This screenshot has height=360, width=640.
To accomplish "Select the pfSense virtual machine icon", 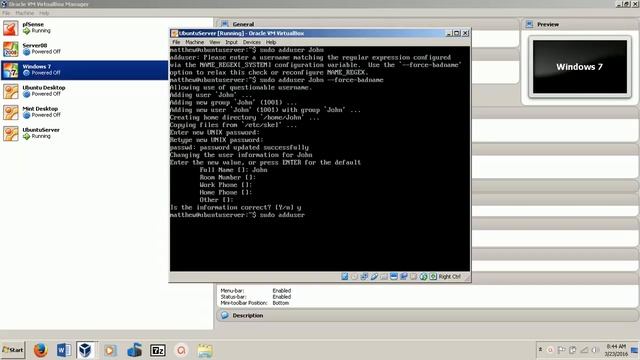I will (x=11, y=28).
